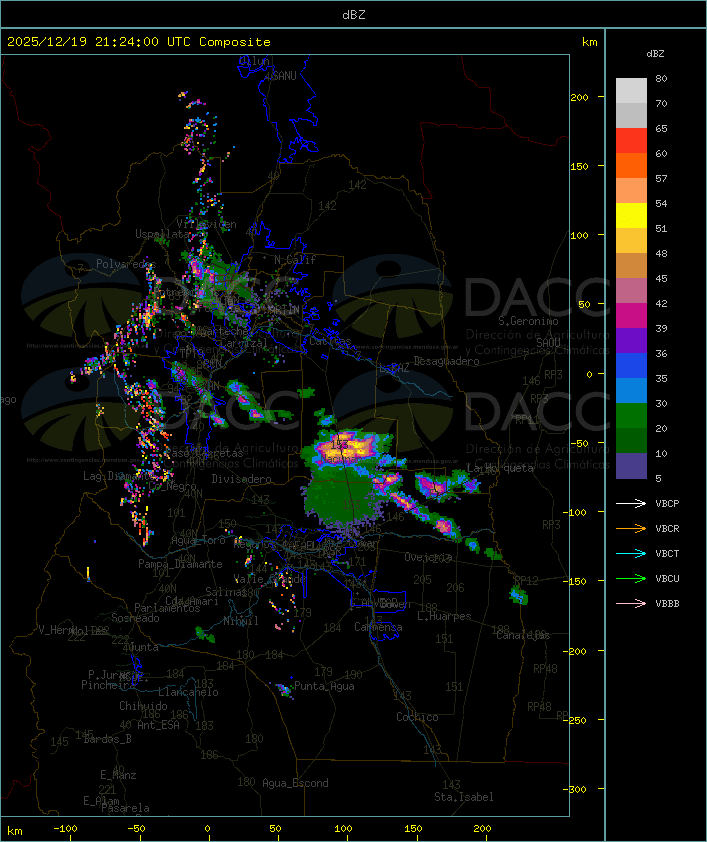The image size is (707, 842).
Task: Click the cyan VBCT arrow icon
Action: tap(631, 553)
